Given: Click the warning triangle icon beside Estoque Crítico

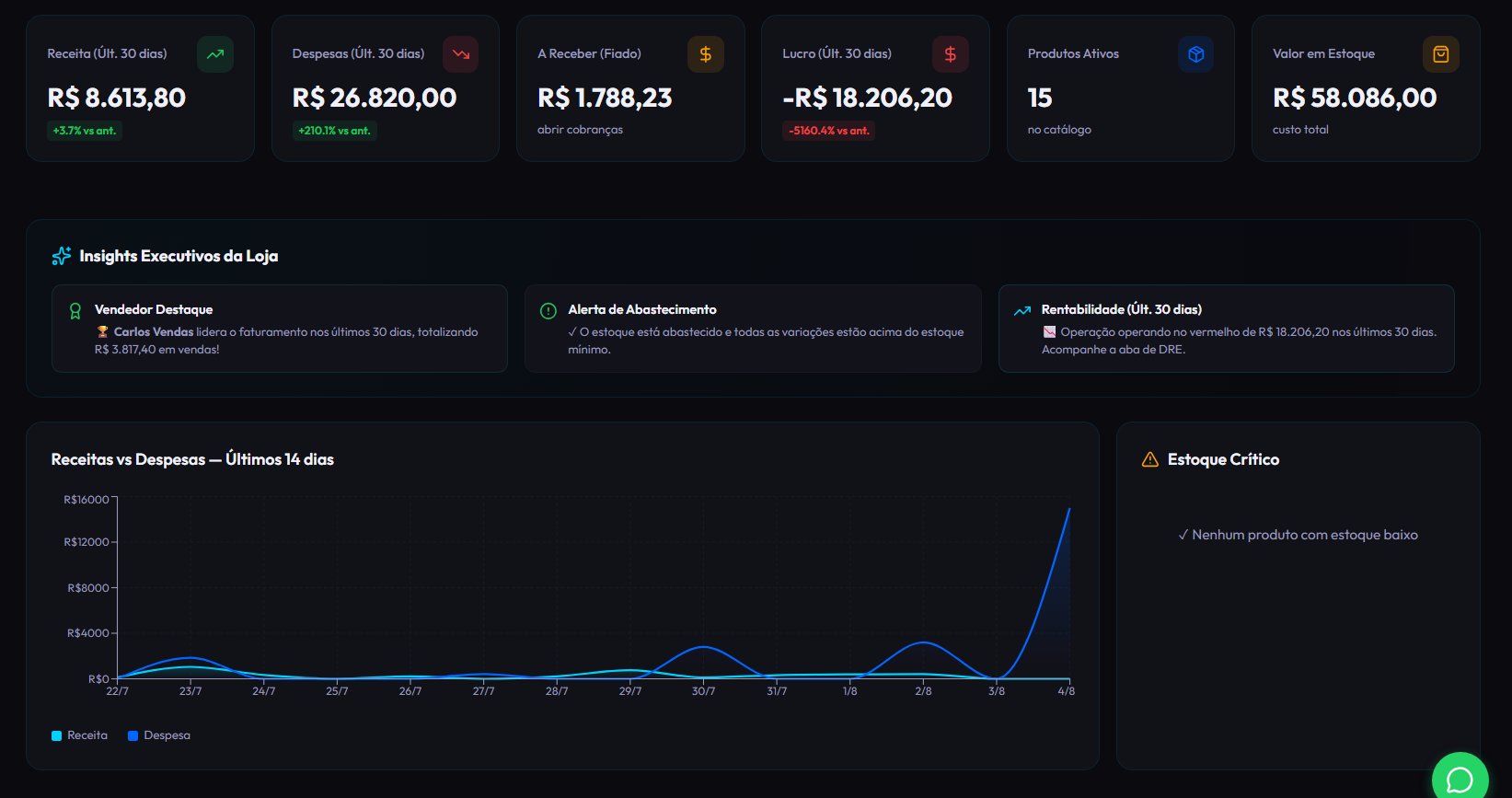Looking at the screenshot, I should click(1150, 459).
